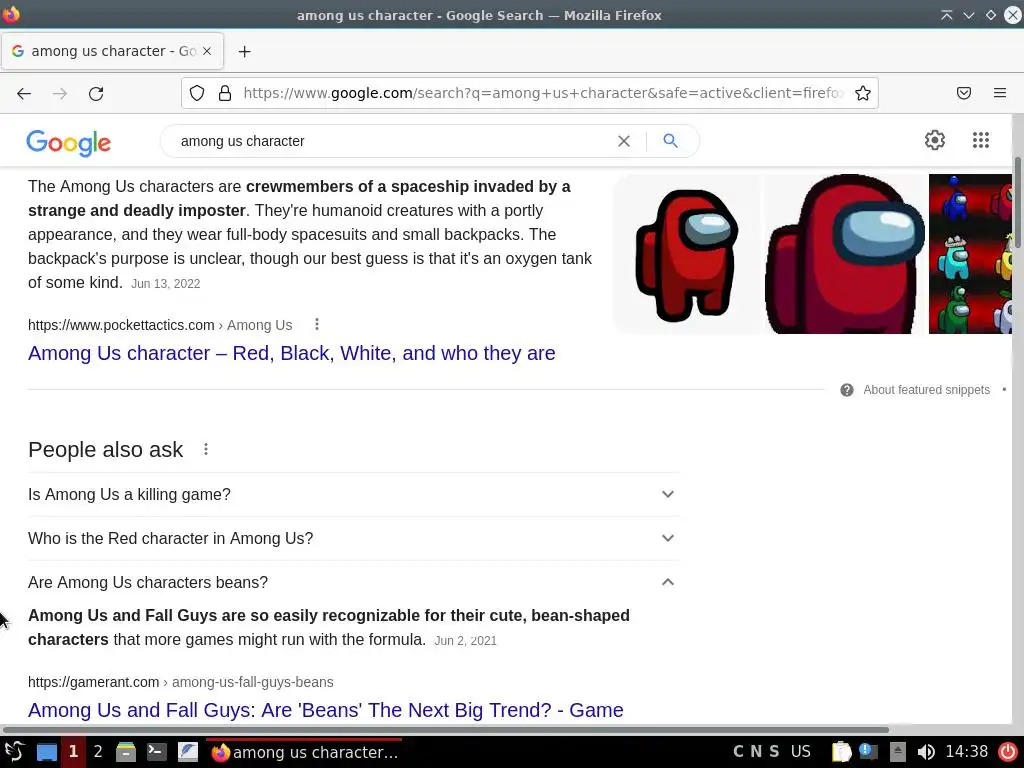Click US keyboard layout indicator
Image resolution: width=1024 pixels, height=768 pixels.
pos(801,752)
